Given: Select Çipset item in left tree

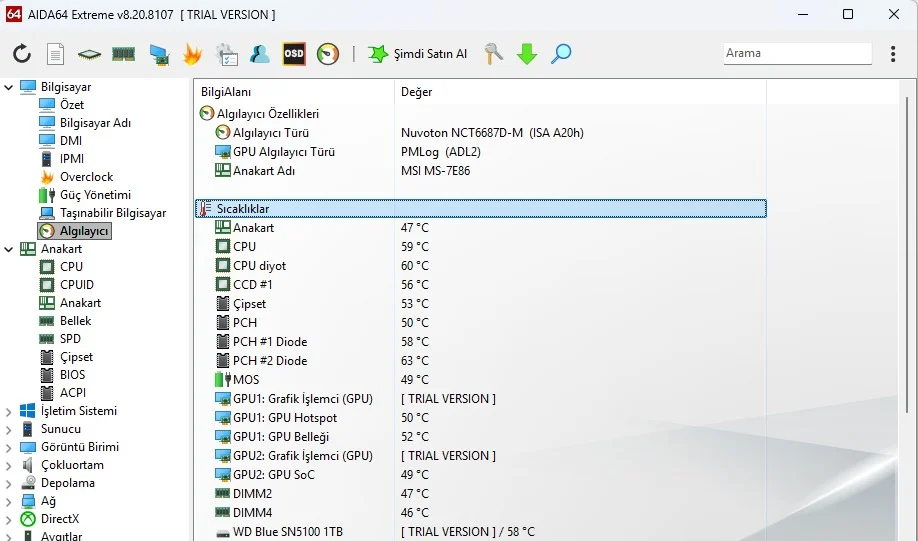Looking at the screenshot, I should 66,357.
